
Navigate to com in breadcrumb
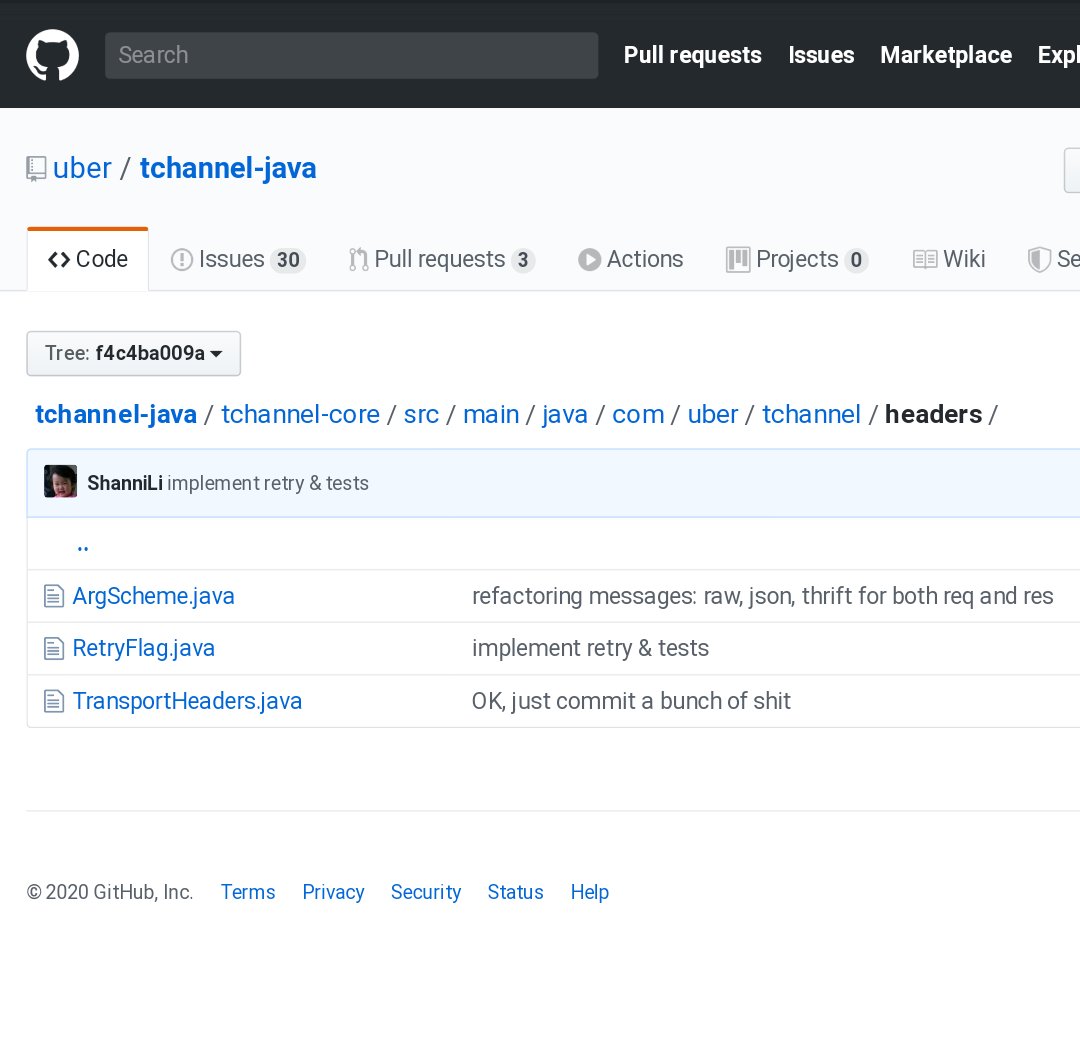(638, 415)
